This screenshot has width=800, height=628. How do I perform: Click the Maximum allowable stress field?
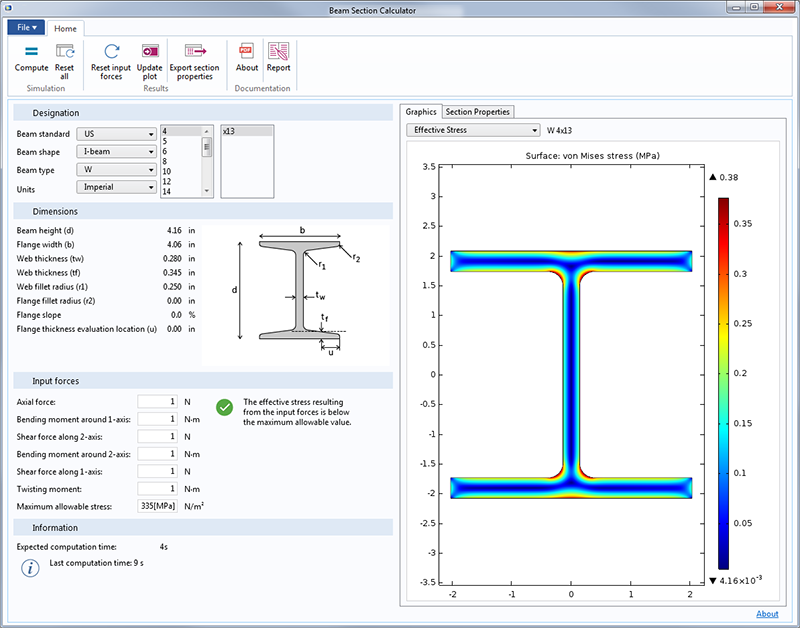157,506
